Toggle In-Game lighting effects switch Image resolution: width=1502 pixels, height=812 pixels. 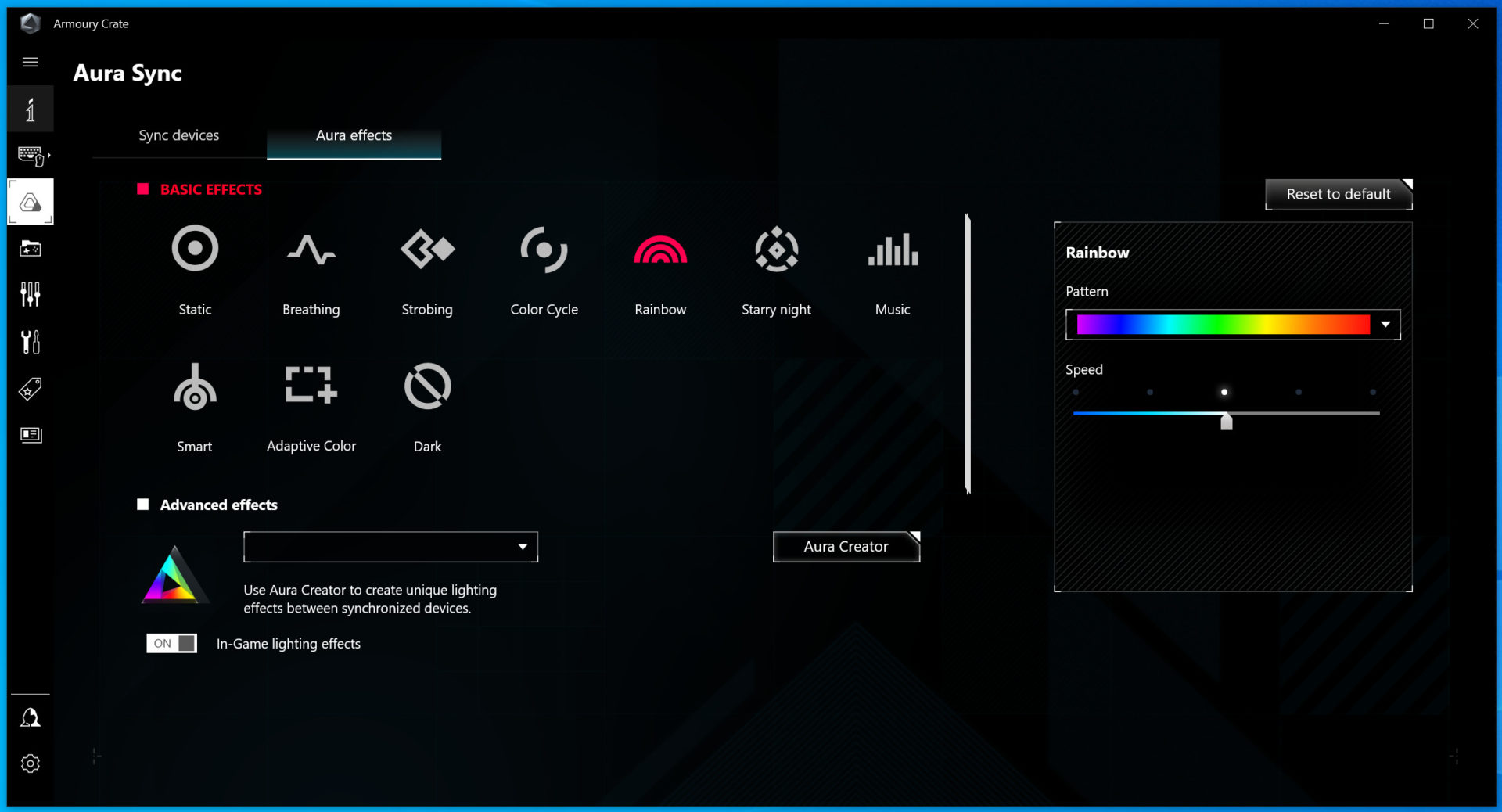pos(171,643)
